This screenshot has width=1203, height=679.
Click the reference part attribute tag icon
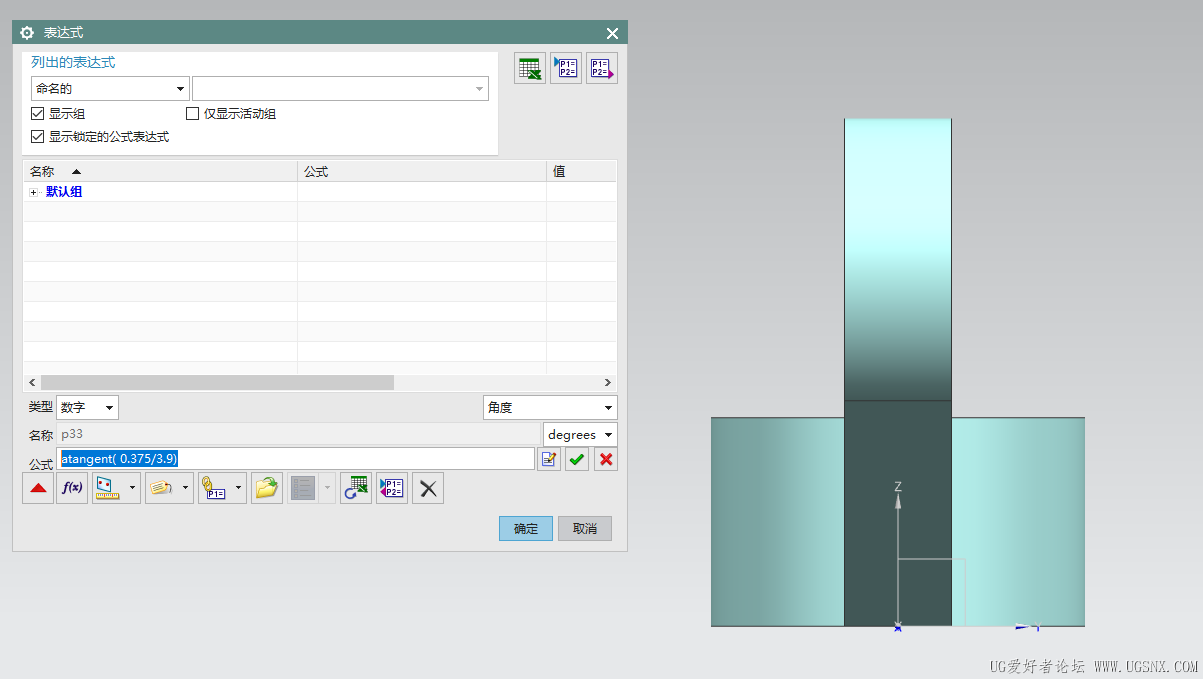pyautogui.click(x=161, y=488)
